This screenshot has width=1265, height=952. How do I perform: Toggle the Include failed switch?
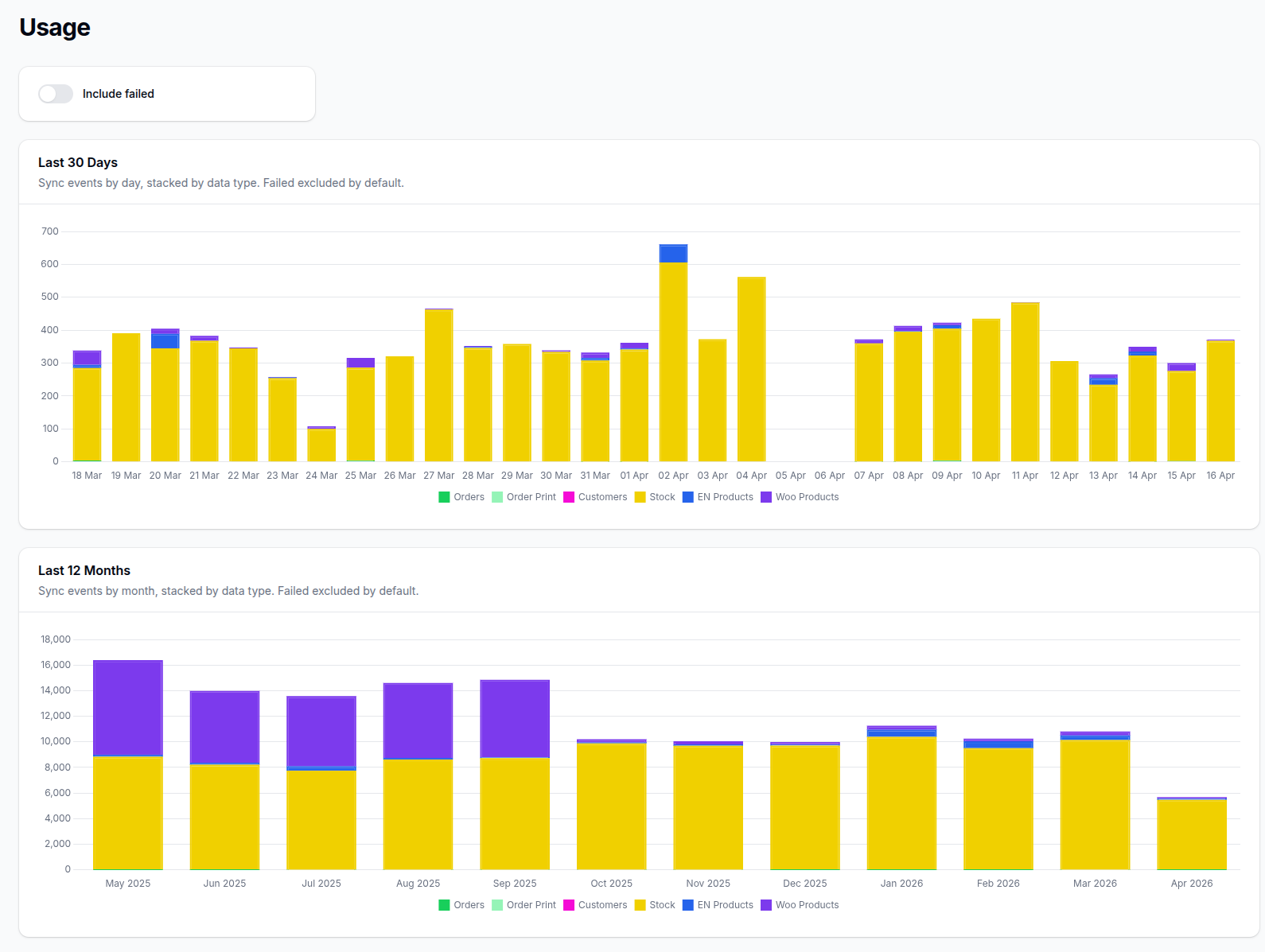pos(56,94)
